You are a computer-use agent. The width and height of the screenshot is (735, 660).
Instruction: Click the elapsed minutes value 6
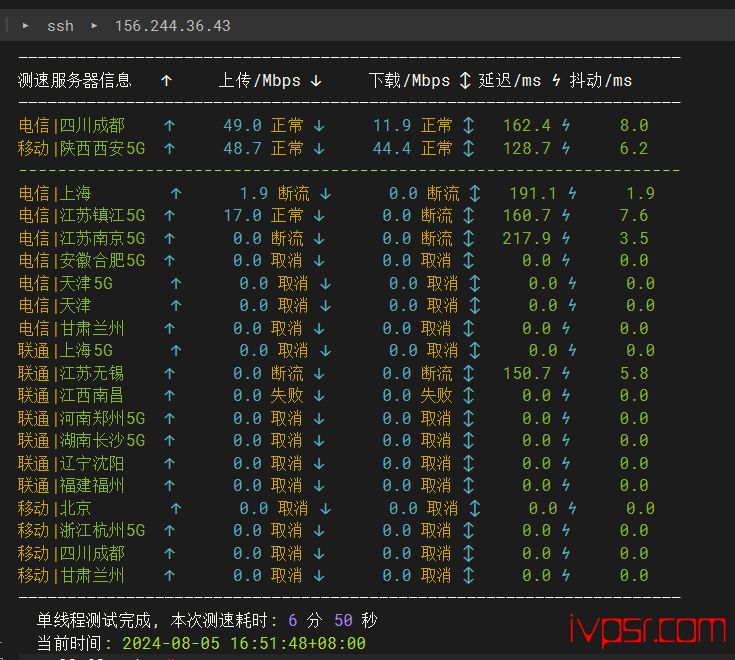click(292, 621)
